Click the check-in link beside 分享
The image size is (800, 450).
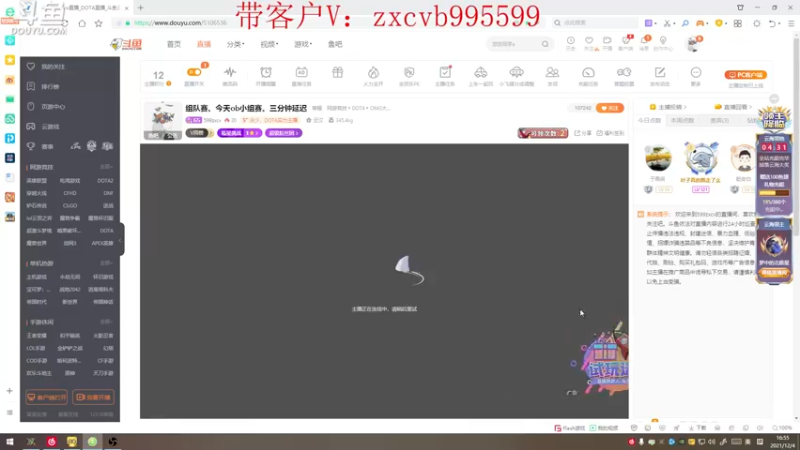click(x=610, y=133)
